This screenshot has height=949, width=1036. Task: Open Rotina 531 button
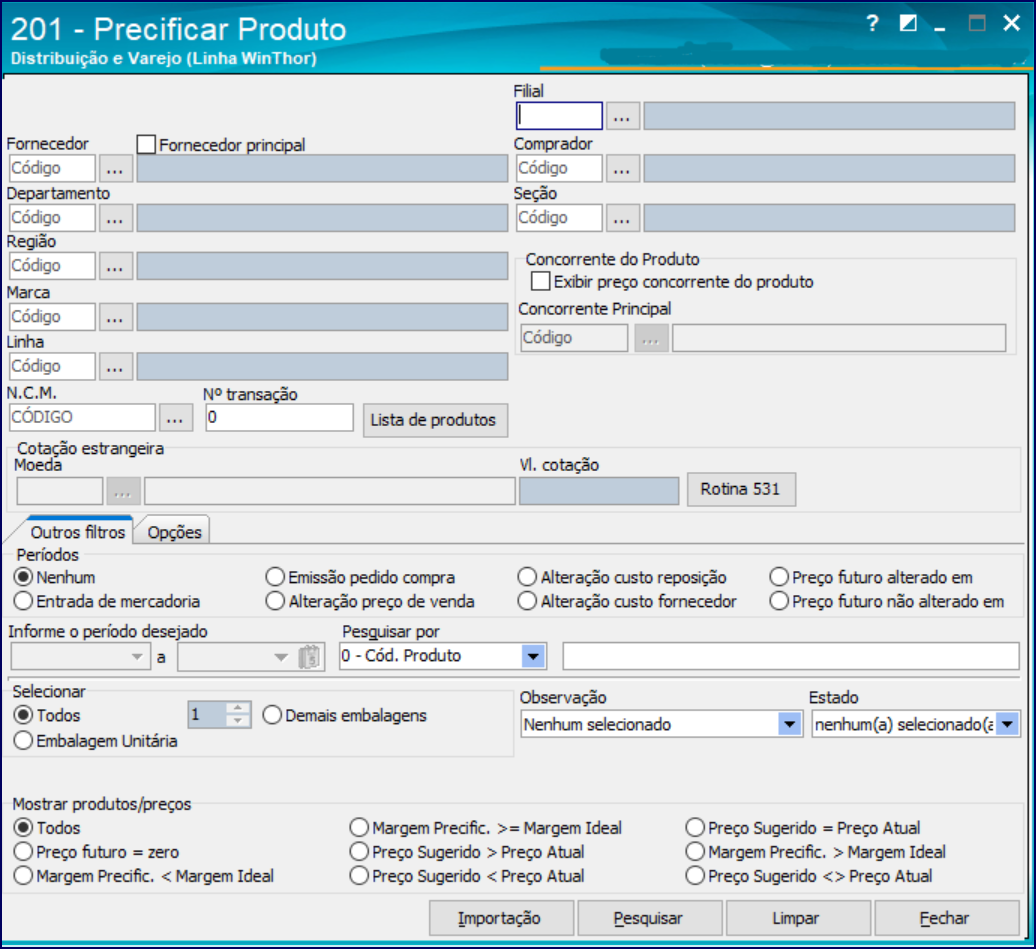pyautogui.click(x=741, y=489)
